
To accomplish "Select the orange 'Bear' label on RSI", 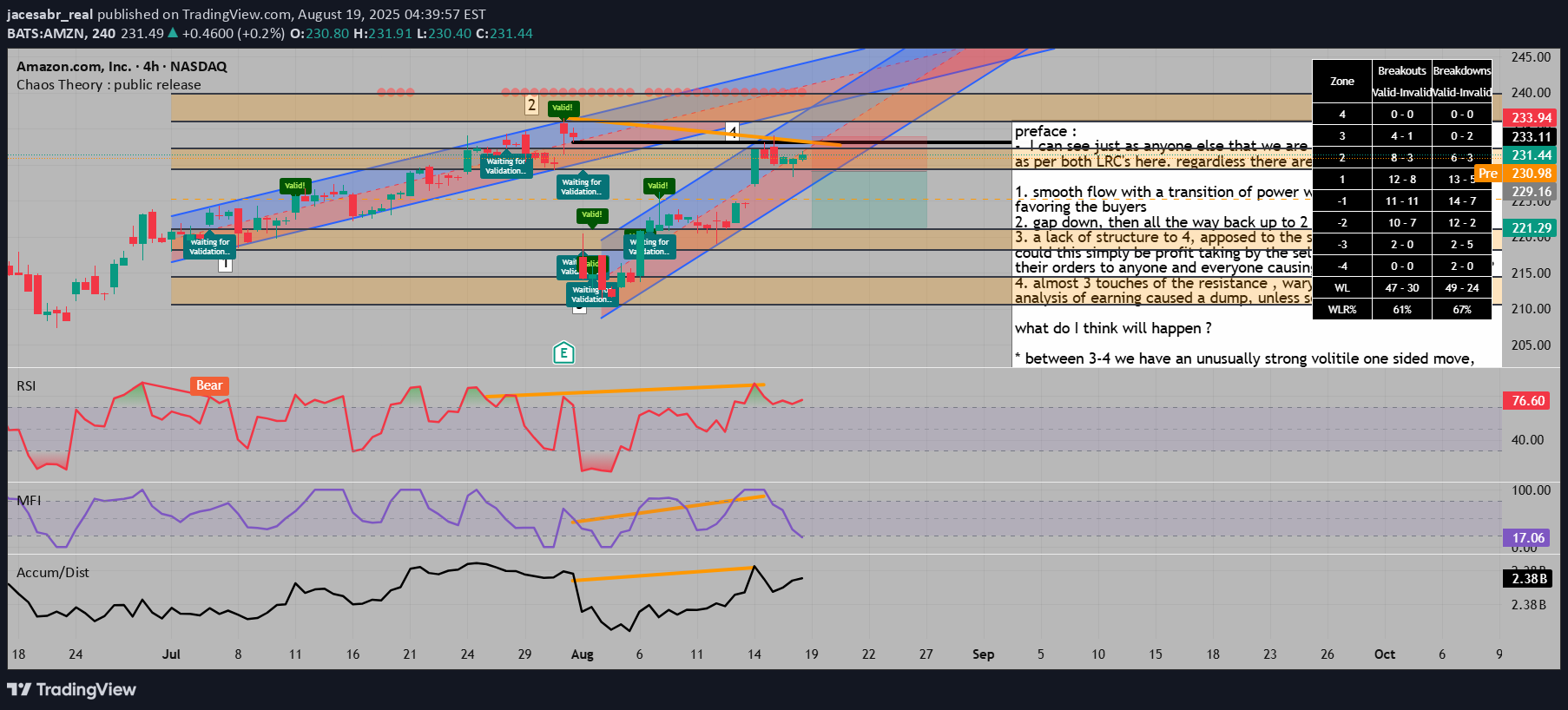I will (x=209, y=385).
